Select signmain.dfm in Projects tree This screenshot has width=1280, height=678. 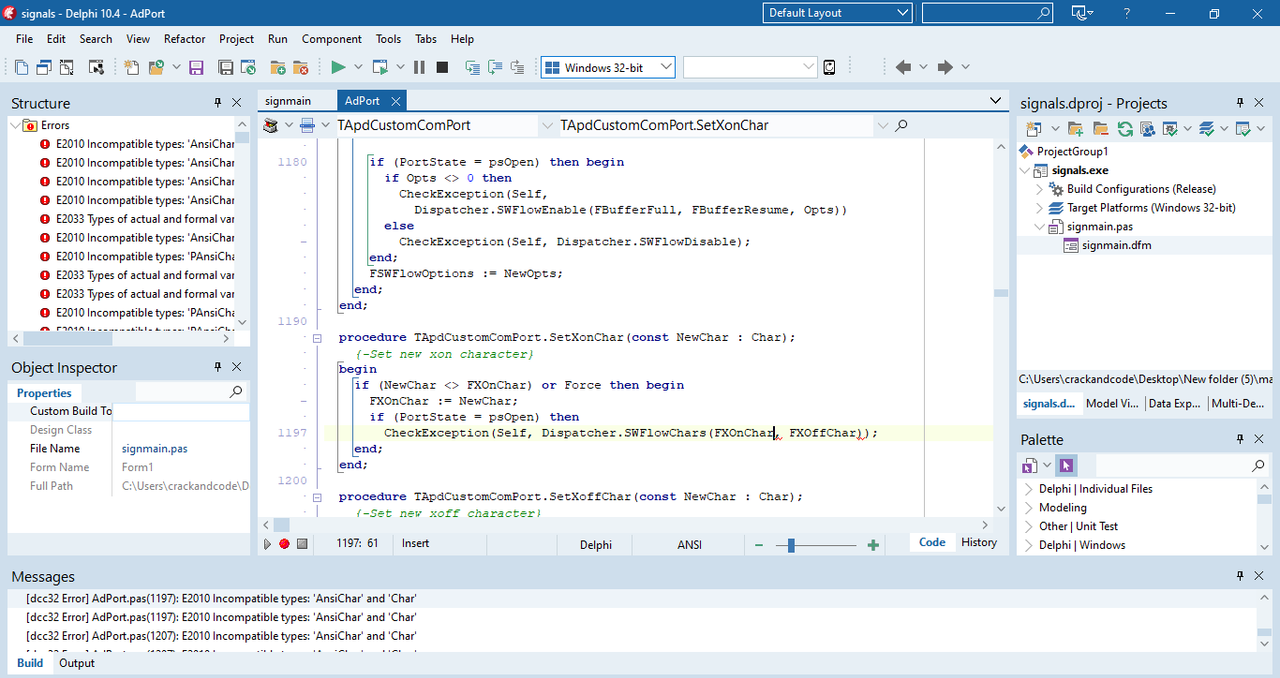pyautogui.click(x=1116, y=245)
